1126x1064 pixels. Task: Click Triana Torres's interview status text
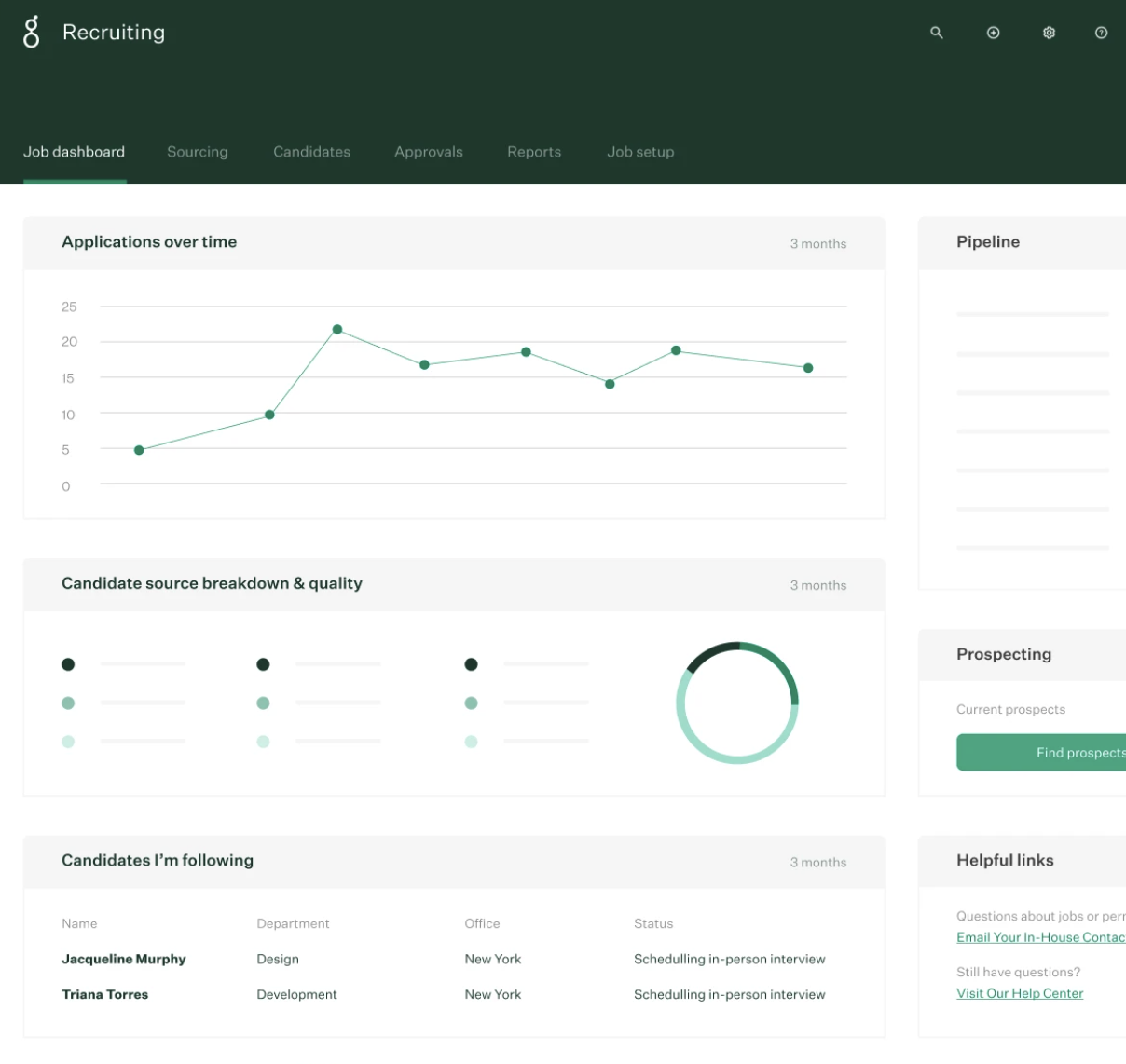(730, 994)
